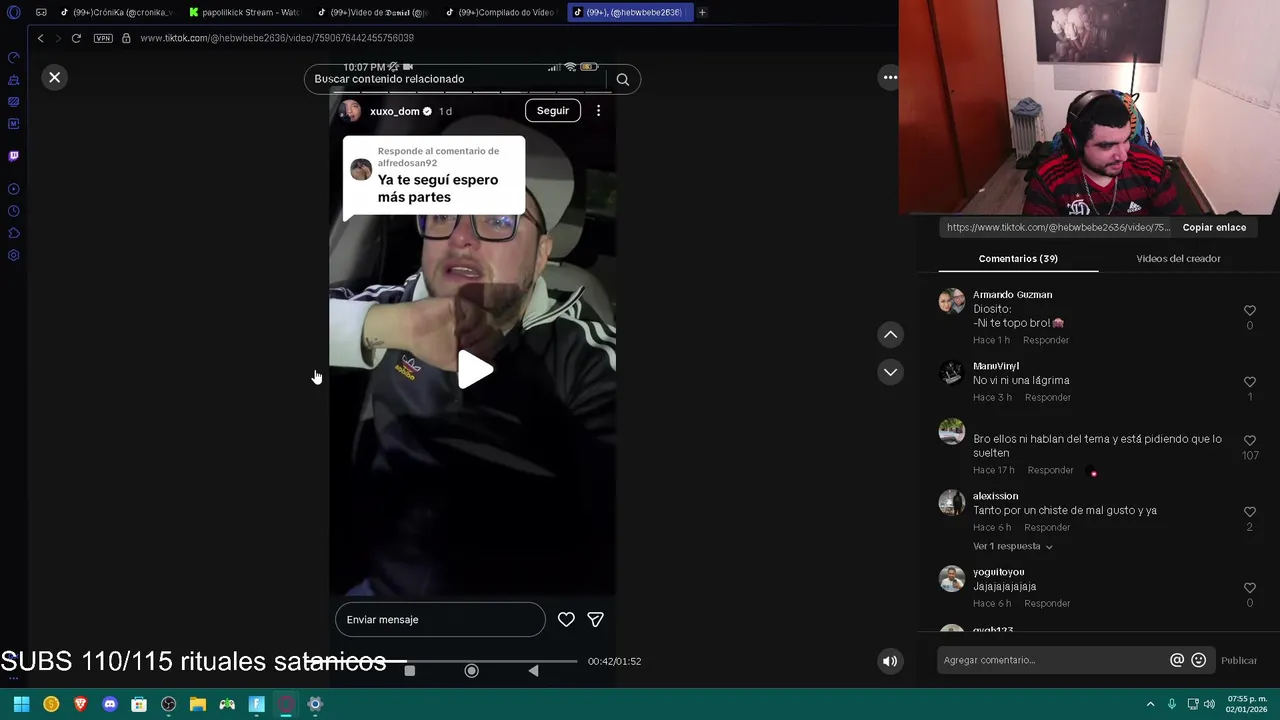The width and height of the screenshot is (1280, 720).
Task: Select the Videos del creador tab
Action: pyautogui.click(x=1178, y=258)
